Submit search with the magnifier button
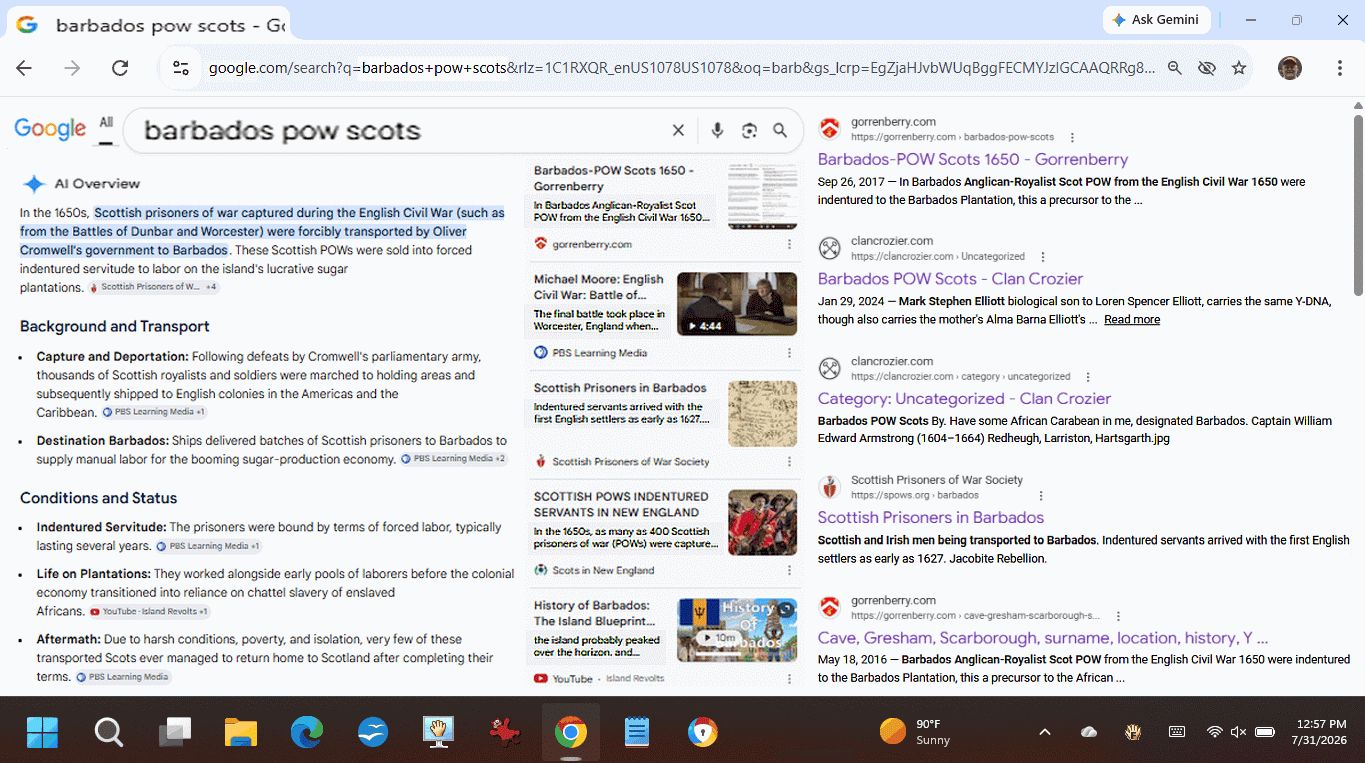 point(780,130)
